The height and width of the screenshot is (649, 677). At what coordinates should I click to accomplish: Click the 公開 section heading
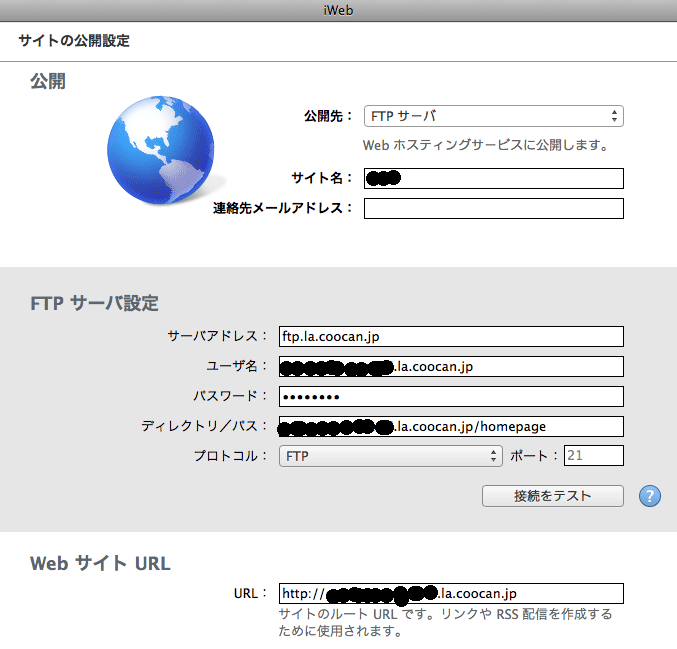(x=47, y=81)
